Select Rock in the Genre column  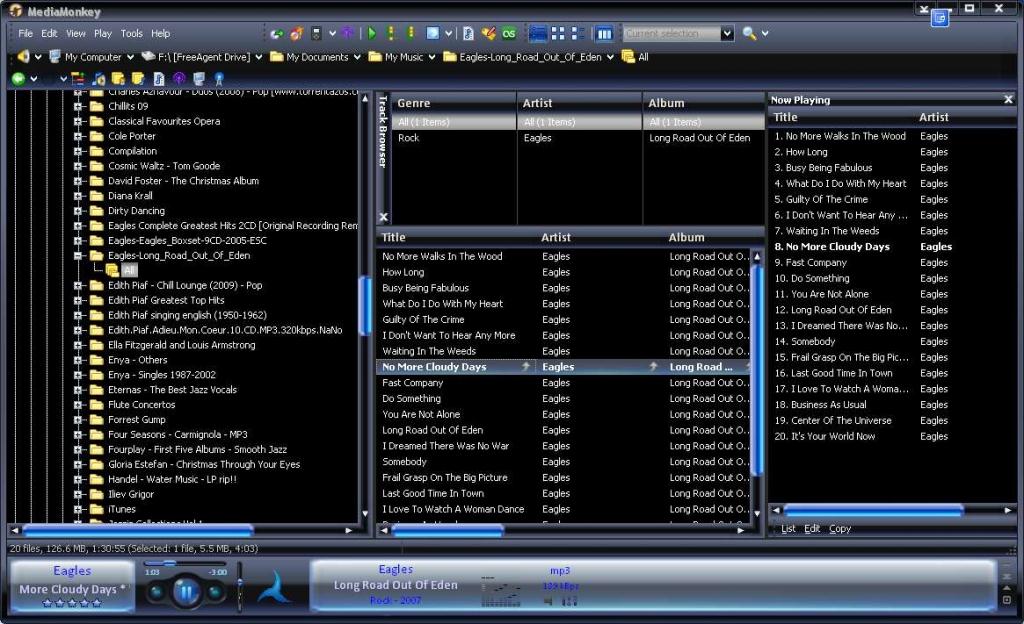409,138
